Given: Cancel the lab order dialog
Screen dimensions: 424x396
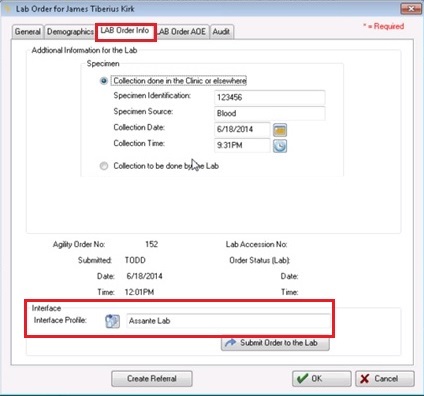Looking at the screenshot, I should coord(385,379).
